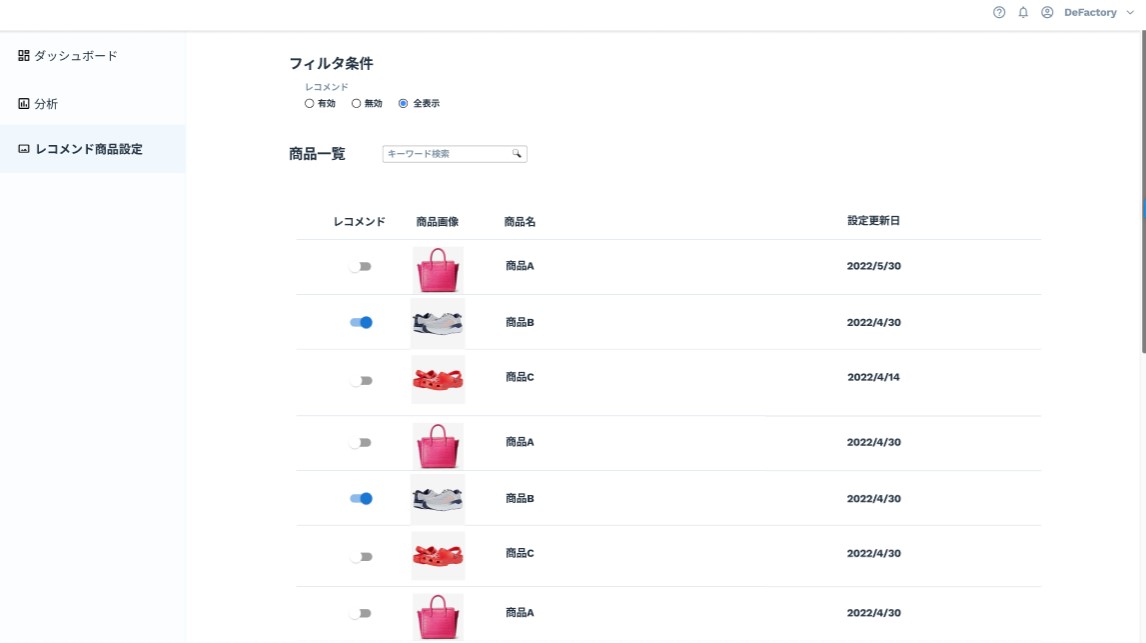
Task: Click the 商品画像 column header
Action: pyautogui.click(x=437, y=221)
